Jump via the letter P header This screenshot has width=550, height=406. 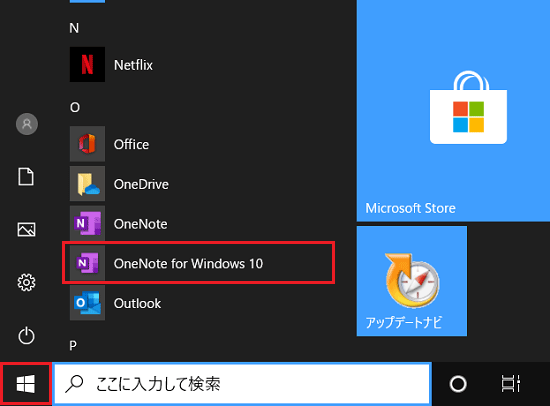tap(73, 346)
